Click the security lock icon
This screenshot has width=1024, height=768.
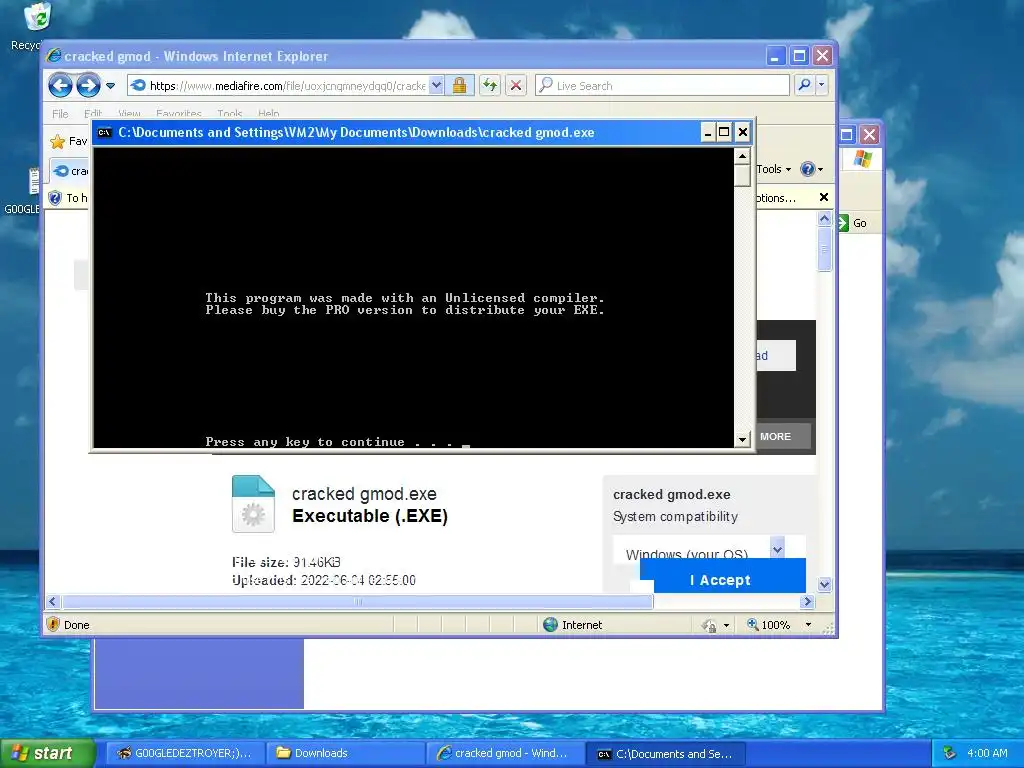pyautogui.click(x=459, y=86)
